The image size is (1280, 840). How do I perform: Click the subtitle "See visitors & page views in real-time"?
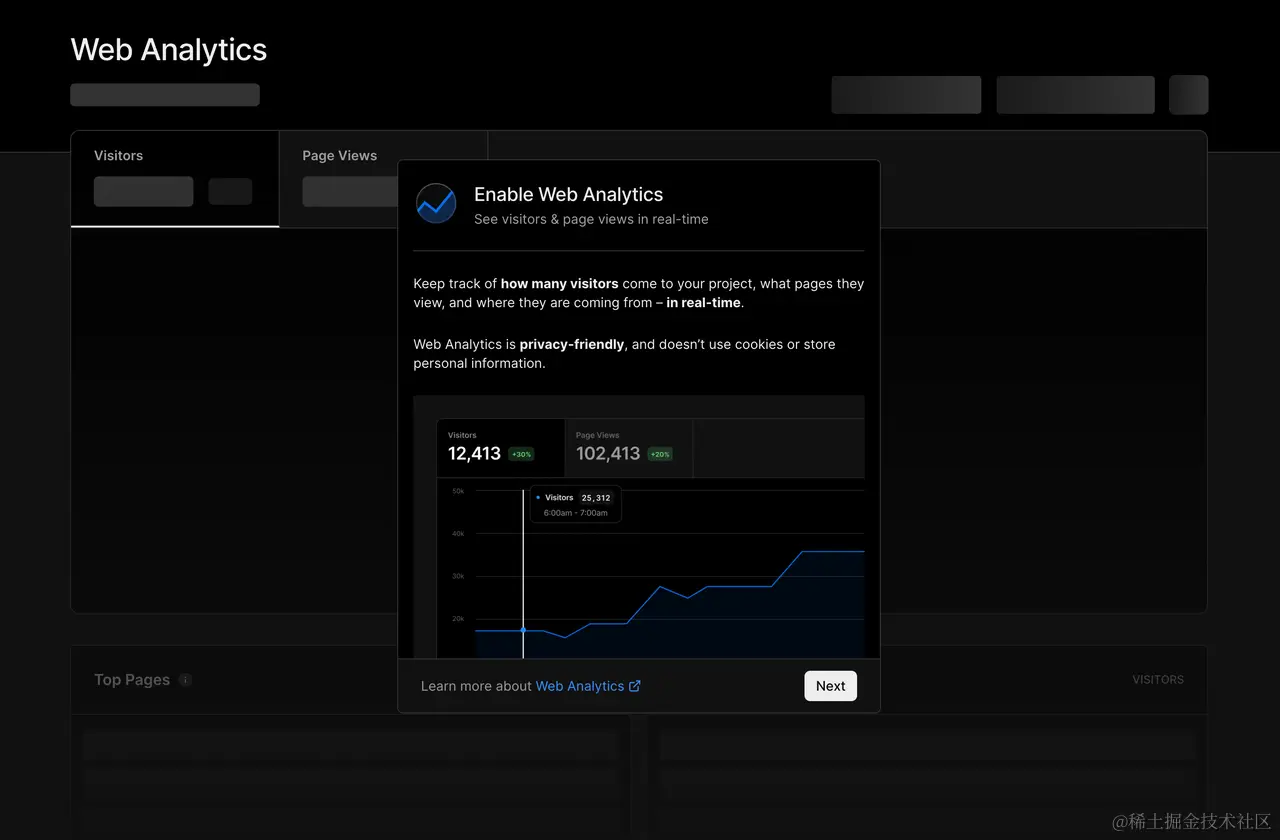[x=591, y=219]
